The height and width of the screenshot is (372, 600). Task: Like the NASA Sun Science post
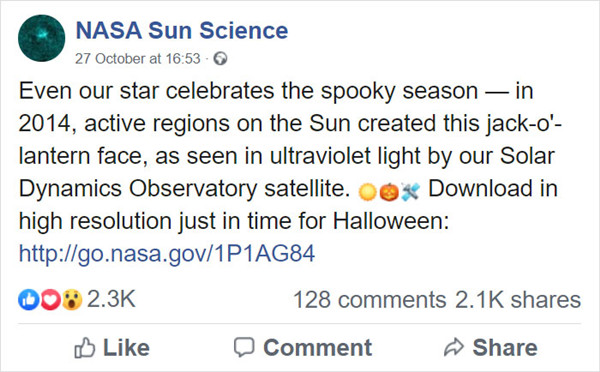[x=112, y=348]
